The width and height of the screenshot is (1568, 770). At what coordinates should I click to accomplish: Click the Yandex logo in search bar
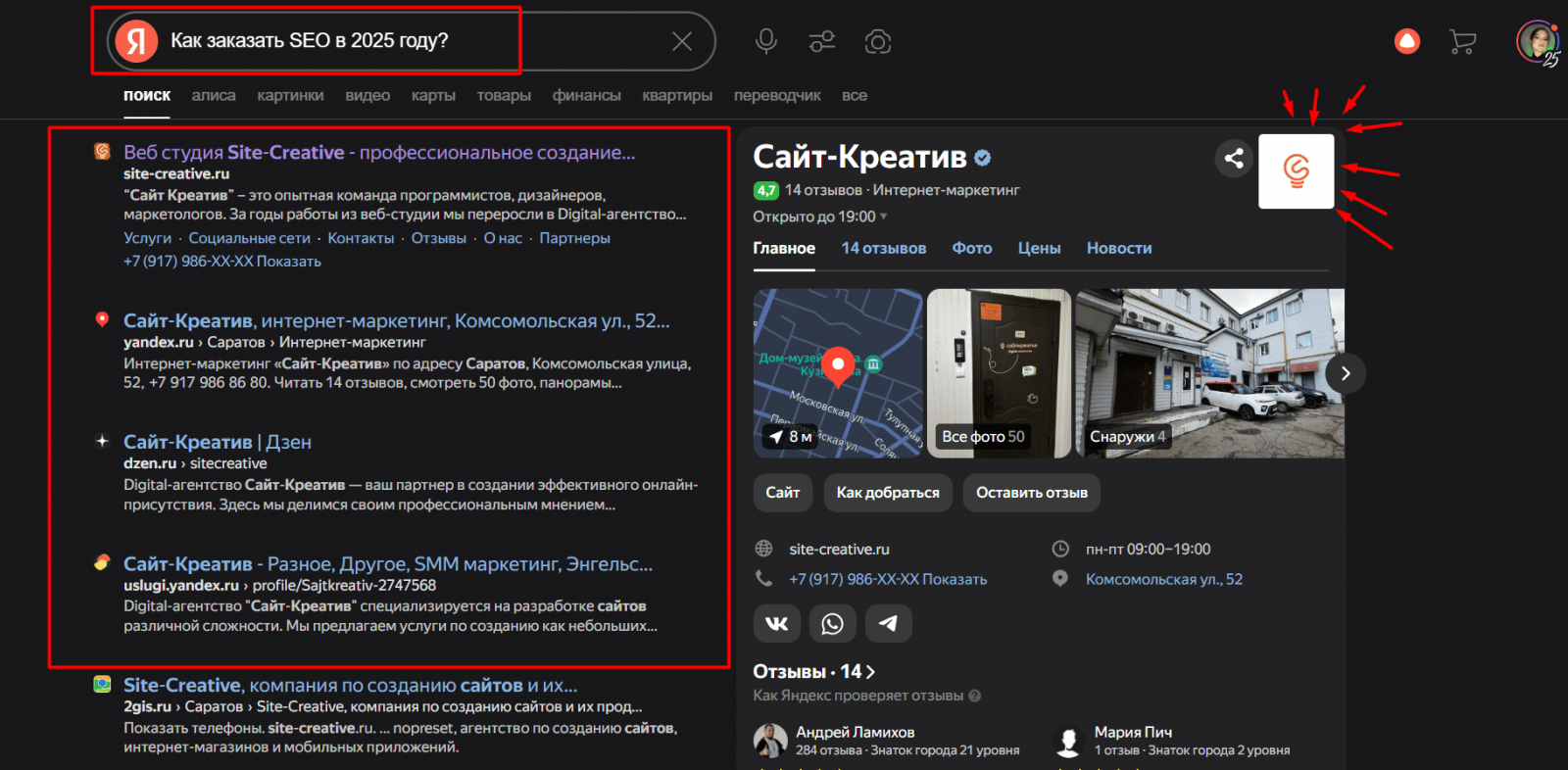(x=136, y=41)
